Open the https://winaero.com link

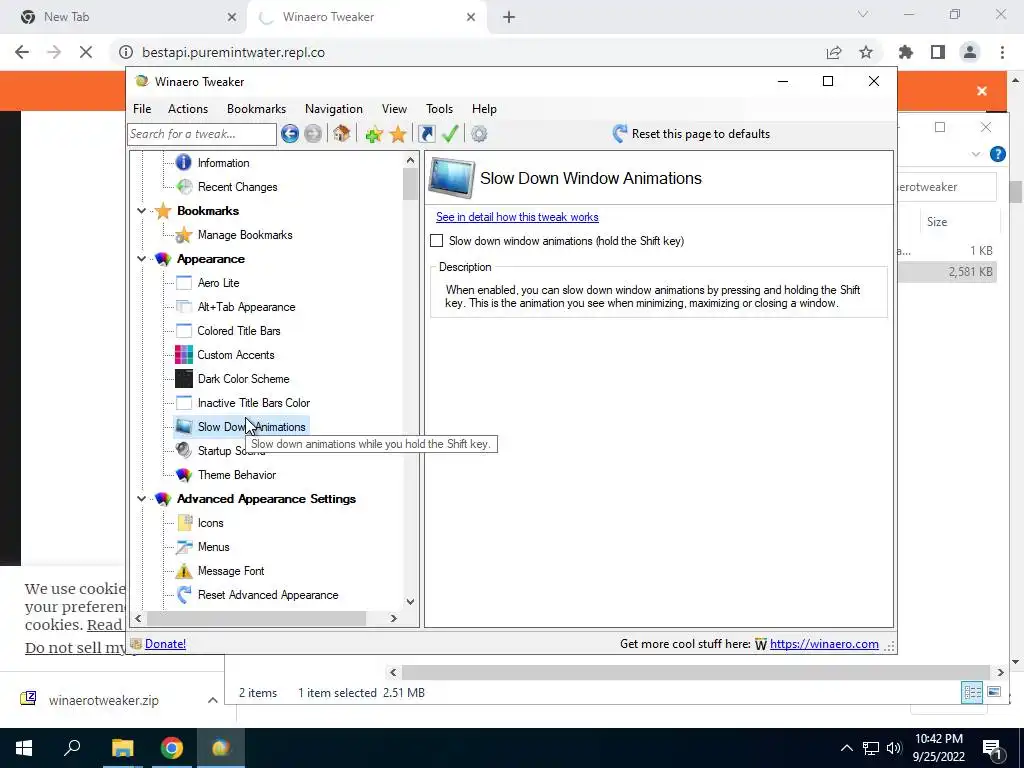824,644
